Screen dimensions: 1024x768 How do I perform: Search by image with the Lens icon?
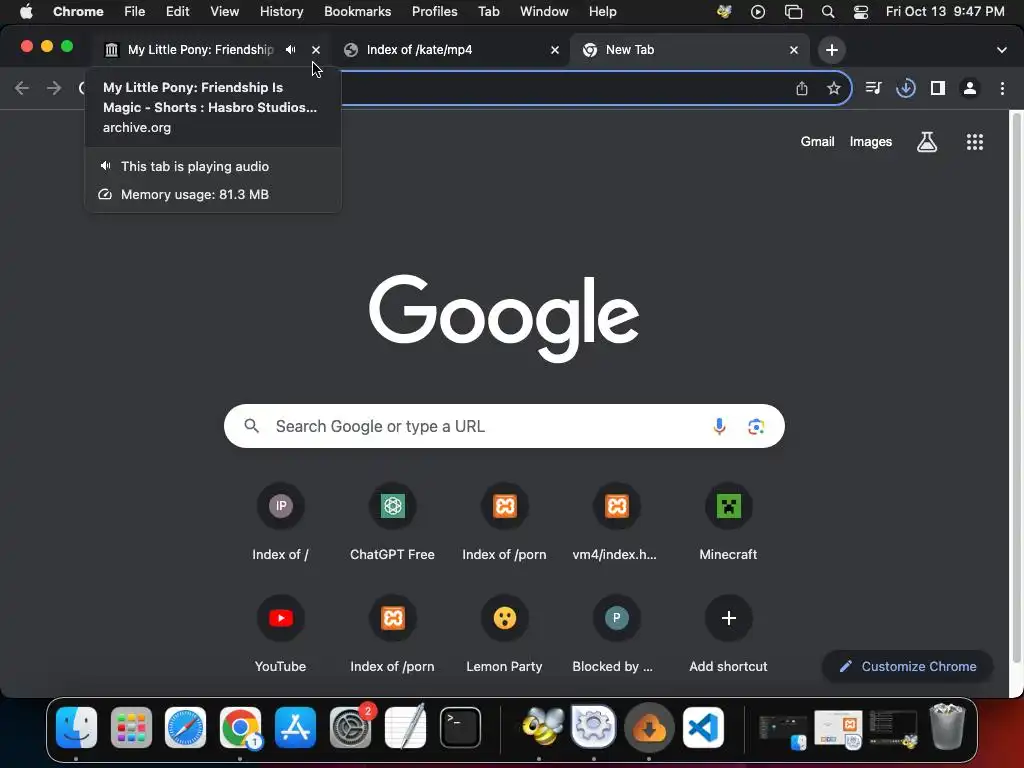(756, 426)
